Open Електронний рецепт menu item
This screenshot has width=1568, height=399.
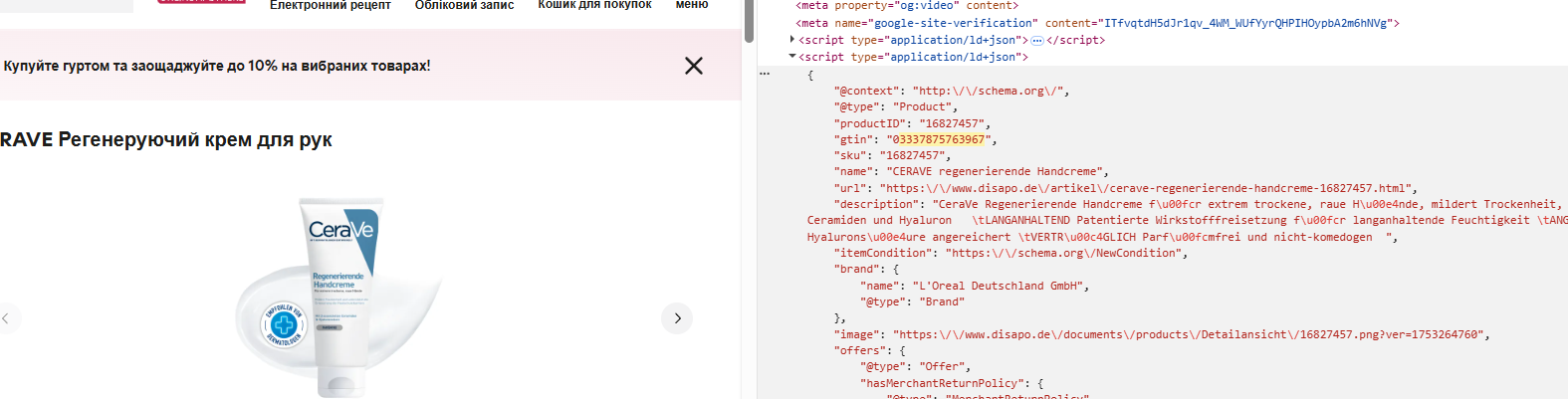(x=331, y=5)
